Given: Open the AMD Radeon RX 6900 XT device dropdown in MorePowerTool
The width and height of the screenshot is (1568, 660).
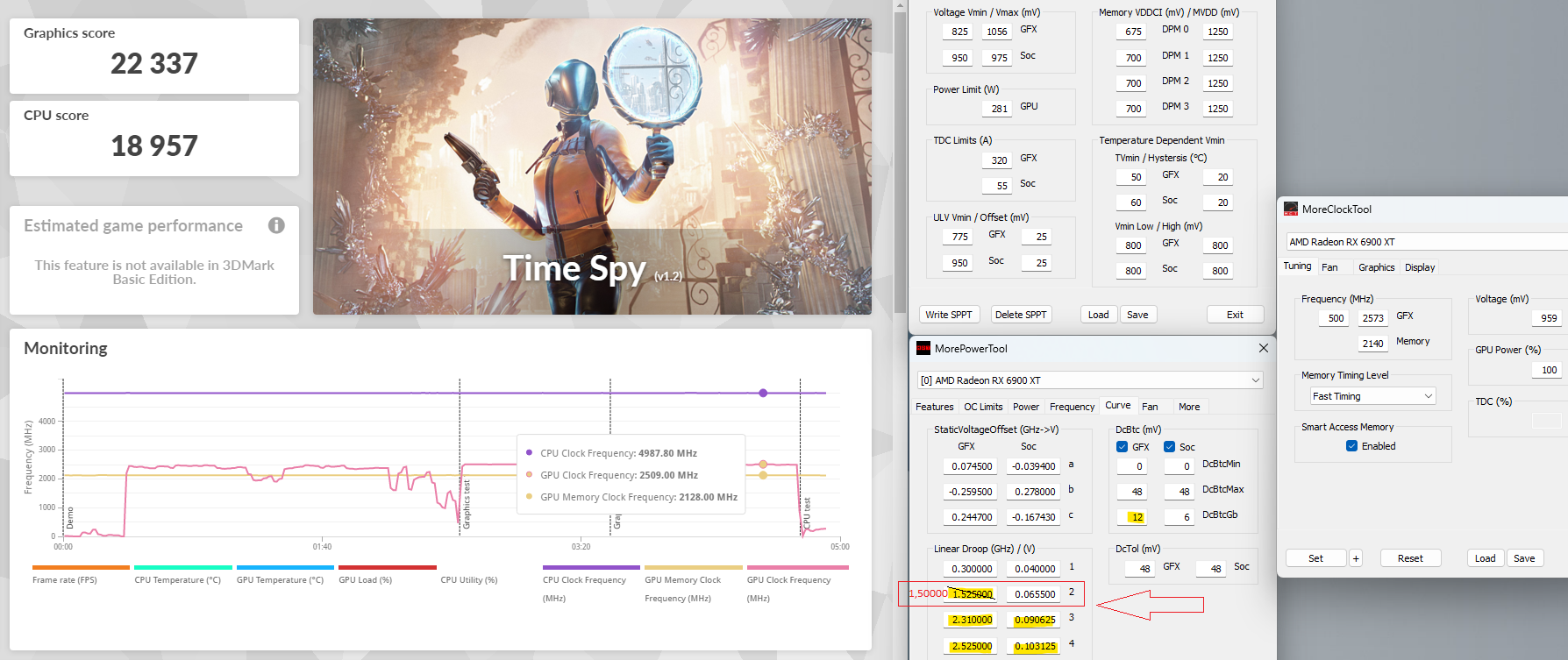Looking at the screenshot, I should tap(1090, 380).
